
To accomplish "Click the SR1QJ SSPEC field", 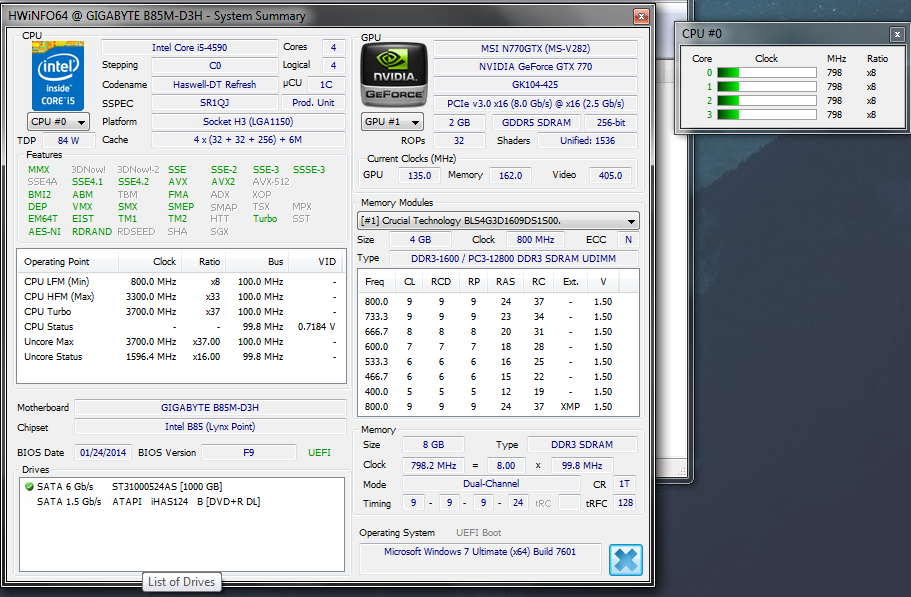I will click(x=214, y=103).
